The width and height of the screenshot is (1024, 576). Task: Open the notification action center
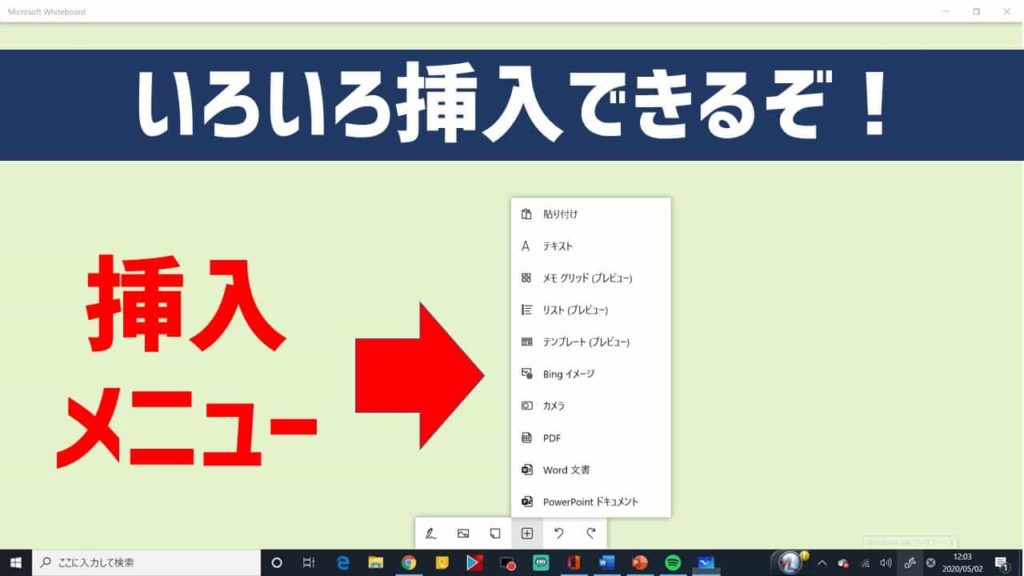pos(1002,563)
